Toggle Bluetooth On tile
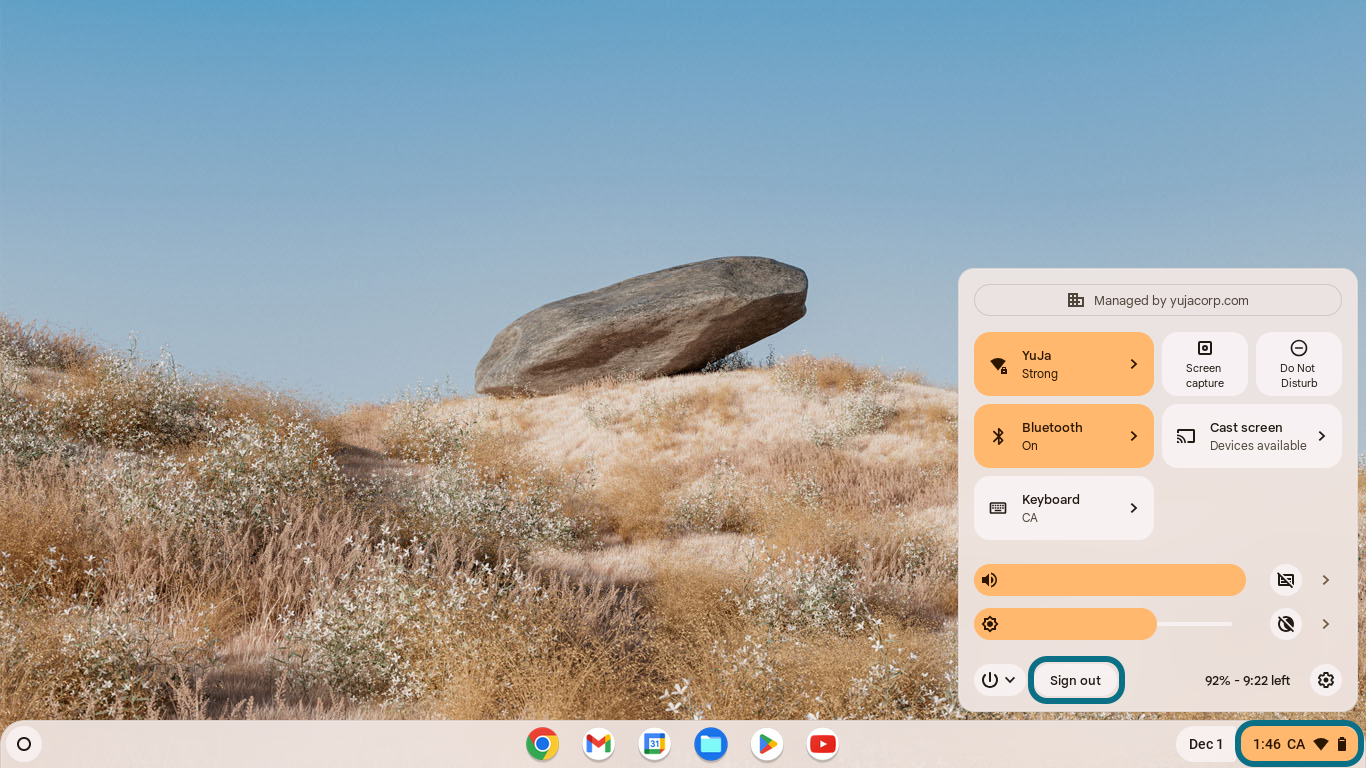 point(1064,436)
